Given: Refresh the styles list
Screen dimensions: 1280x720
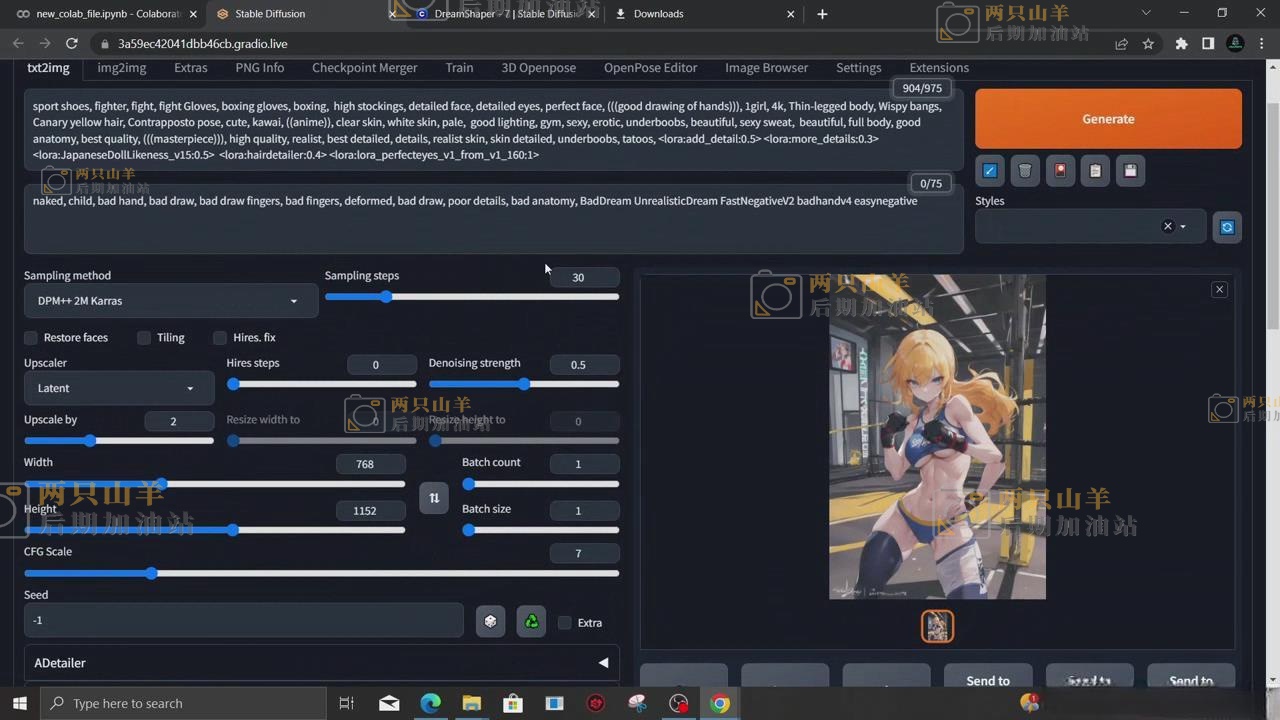Looking at the screenshot, I should point(1227,227).
